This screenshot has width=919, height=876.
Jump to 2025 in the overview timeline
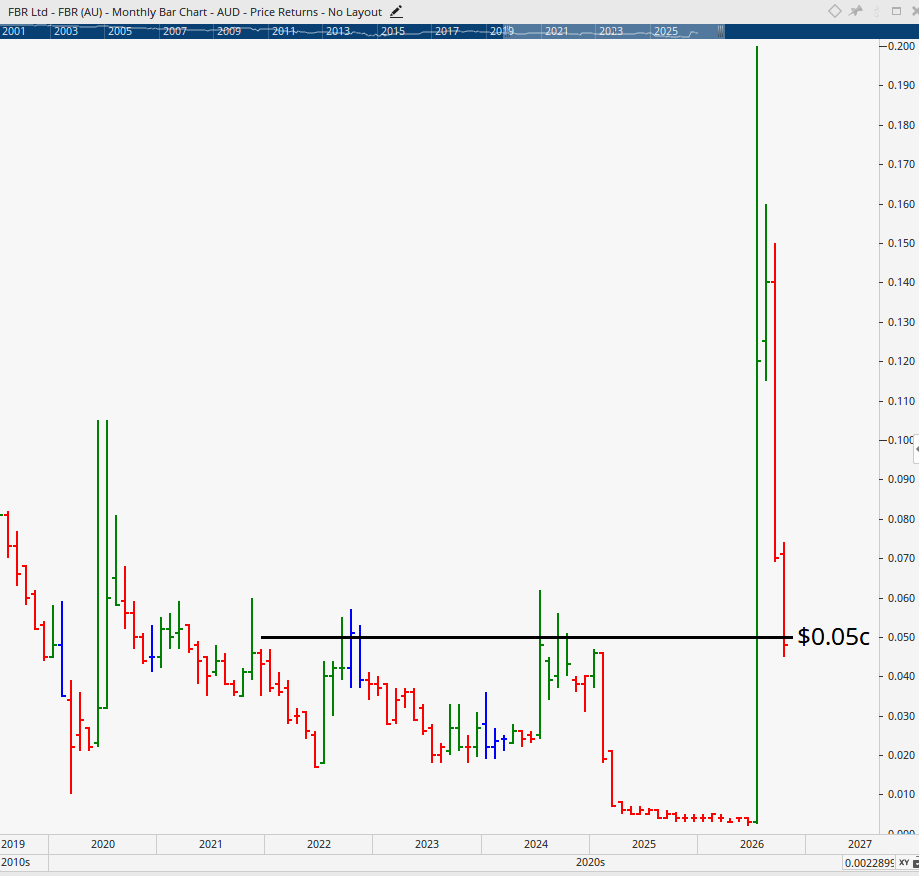click(666, 31)
